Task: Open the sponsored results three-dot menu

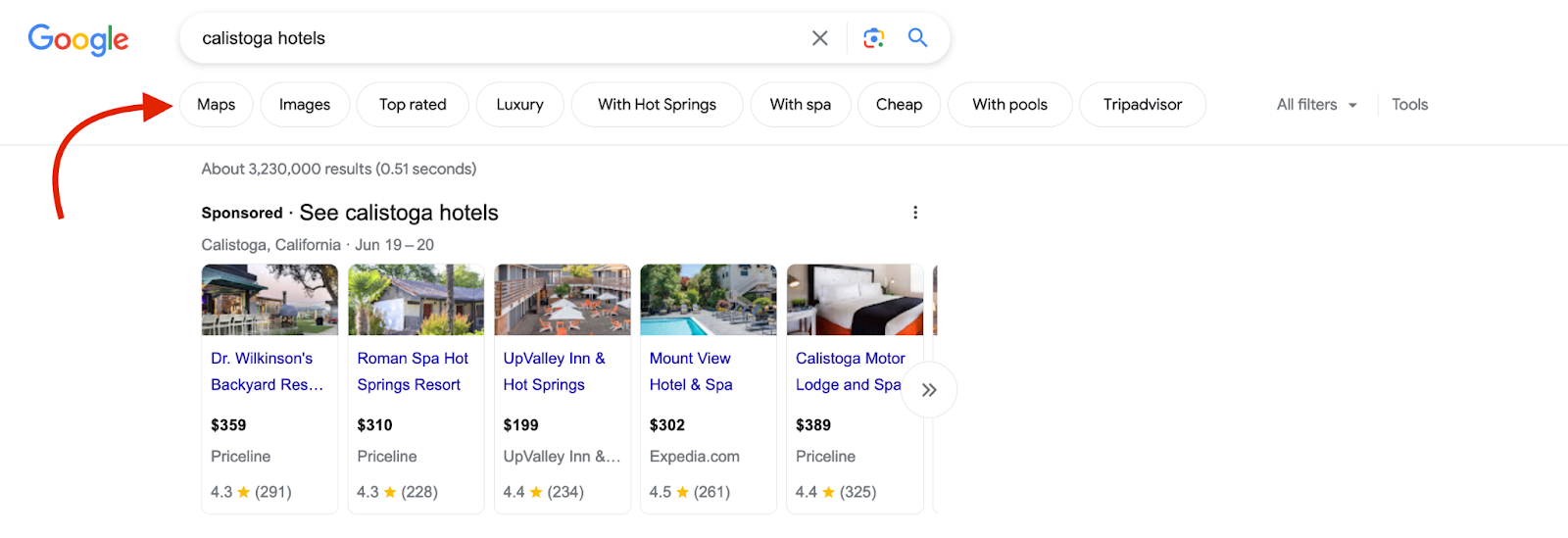Action: [915, 213]
